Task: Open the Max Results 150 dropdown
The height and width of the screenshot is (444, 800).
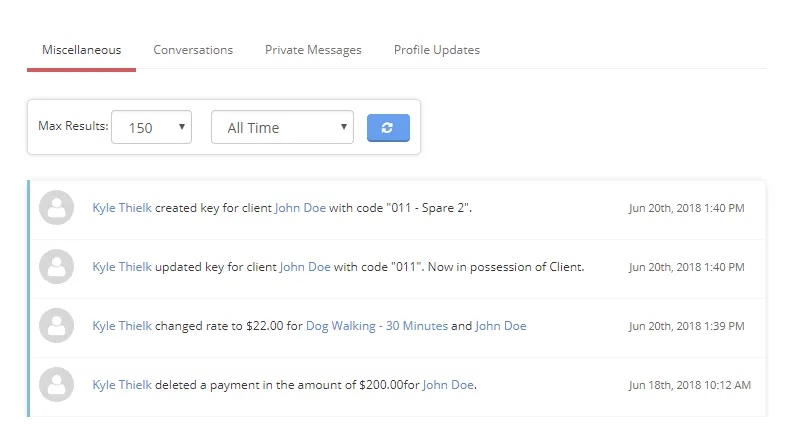Action: (x=152, y=127)
